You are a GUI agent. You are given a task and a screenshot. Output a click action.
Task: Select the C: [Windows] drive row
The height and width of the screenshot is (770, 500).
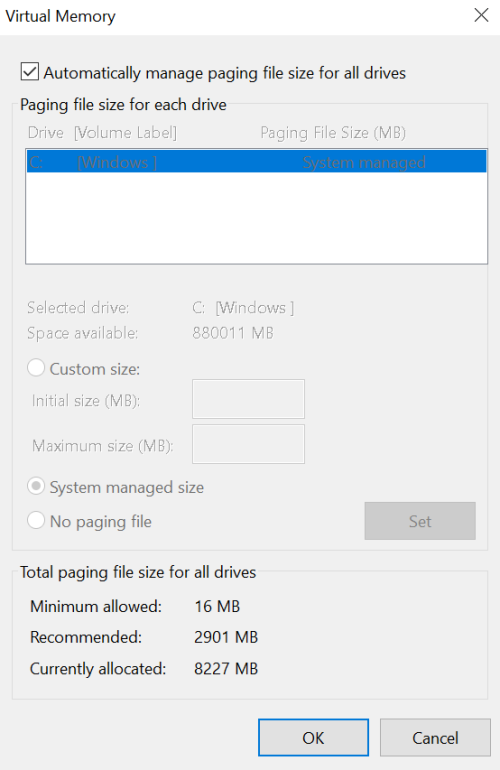click(x=256, y=162)
